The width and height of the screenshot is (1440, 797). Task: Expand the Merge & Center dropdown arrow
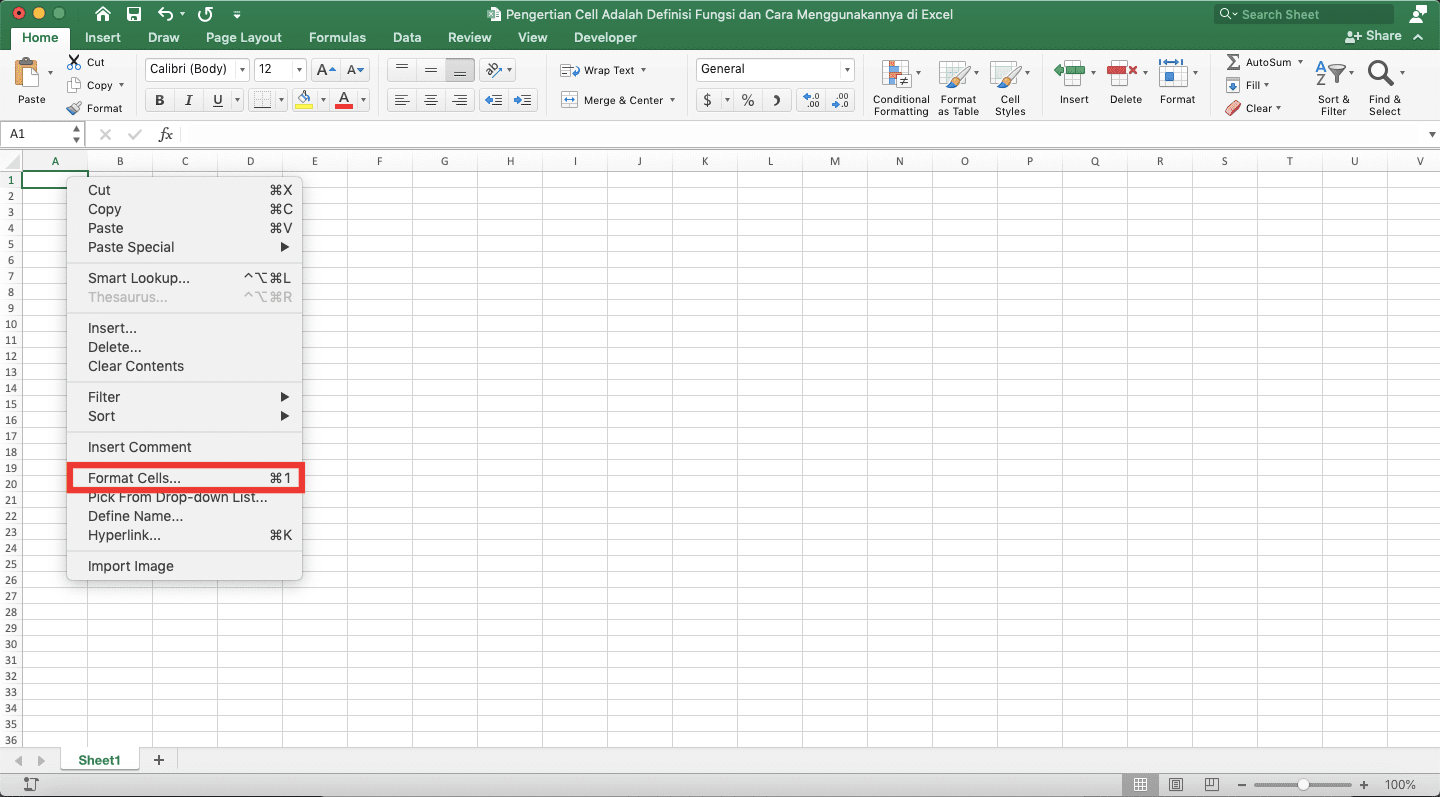pyautogui.click(x=673, y=100)
